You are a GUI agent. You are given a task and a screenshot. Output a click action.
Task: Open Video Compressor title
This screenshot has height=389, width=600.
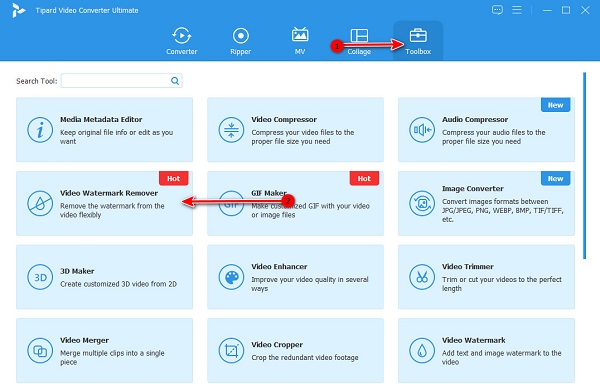pos(284,119)
